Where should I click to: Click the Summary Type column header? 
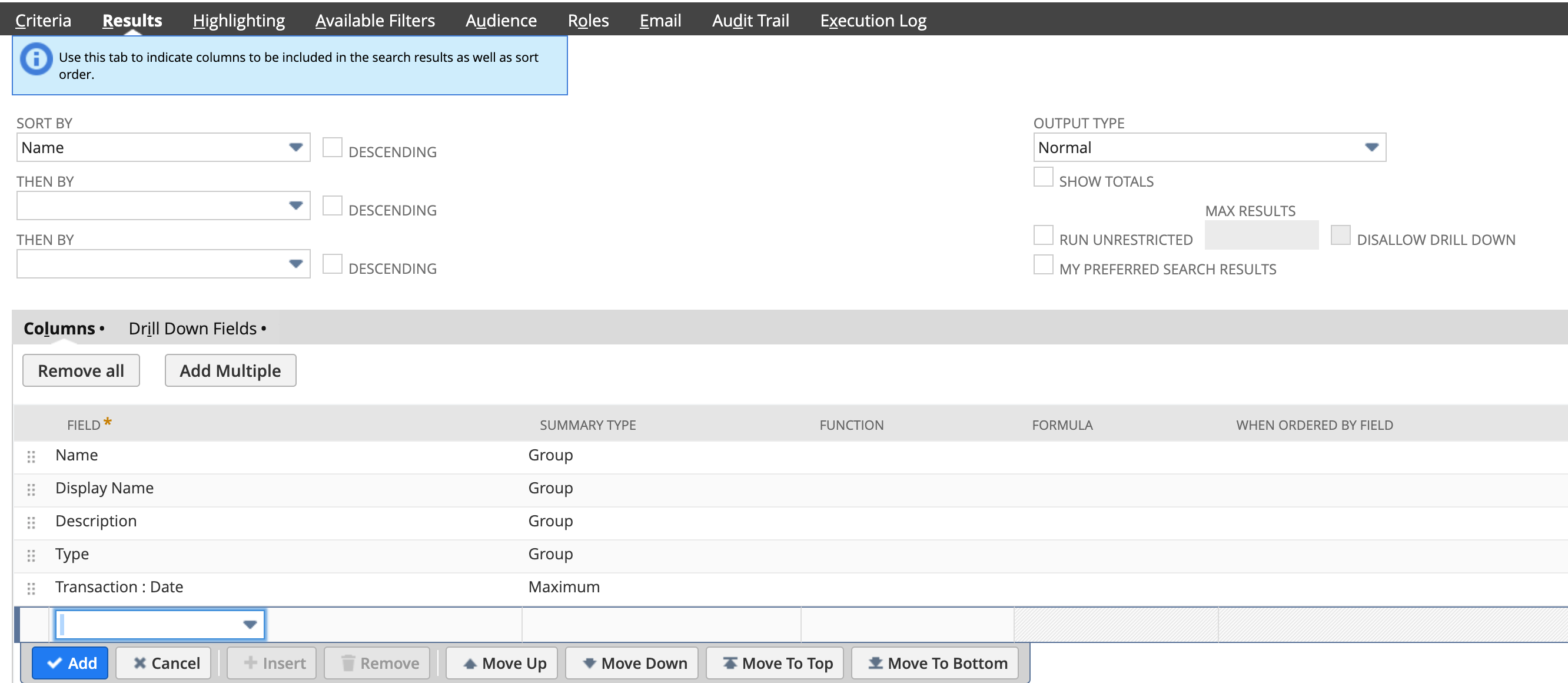coord(587,426)
